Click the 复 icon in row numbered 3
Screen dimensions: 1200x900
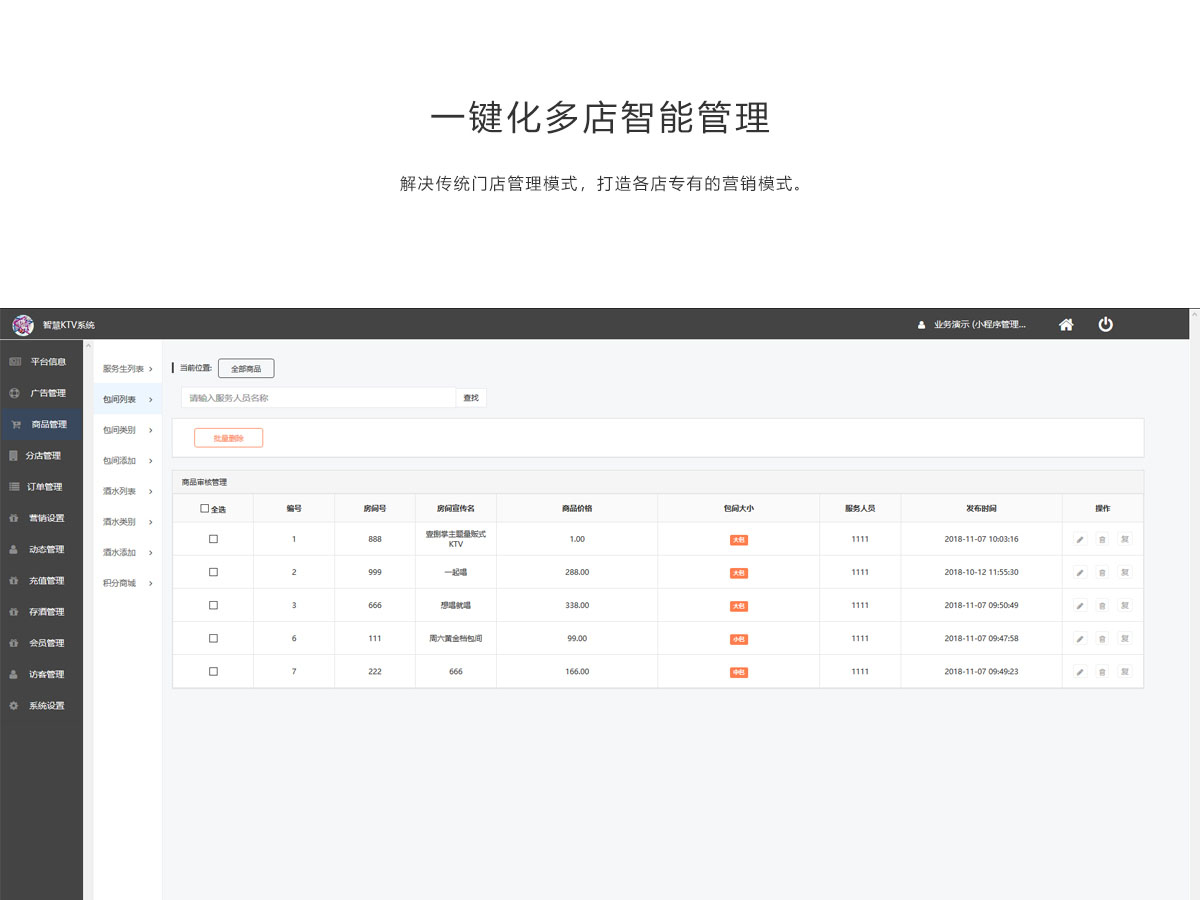pyautogui.click(x=1125, y=605)
